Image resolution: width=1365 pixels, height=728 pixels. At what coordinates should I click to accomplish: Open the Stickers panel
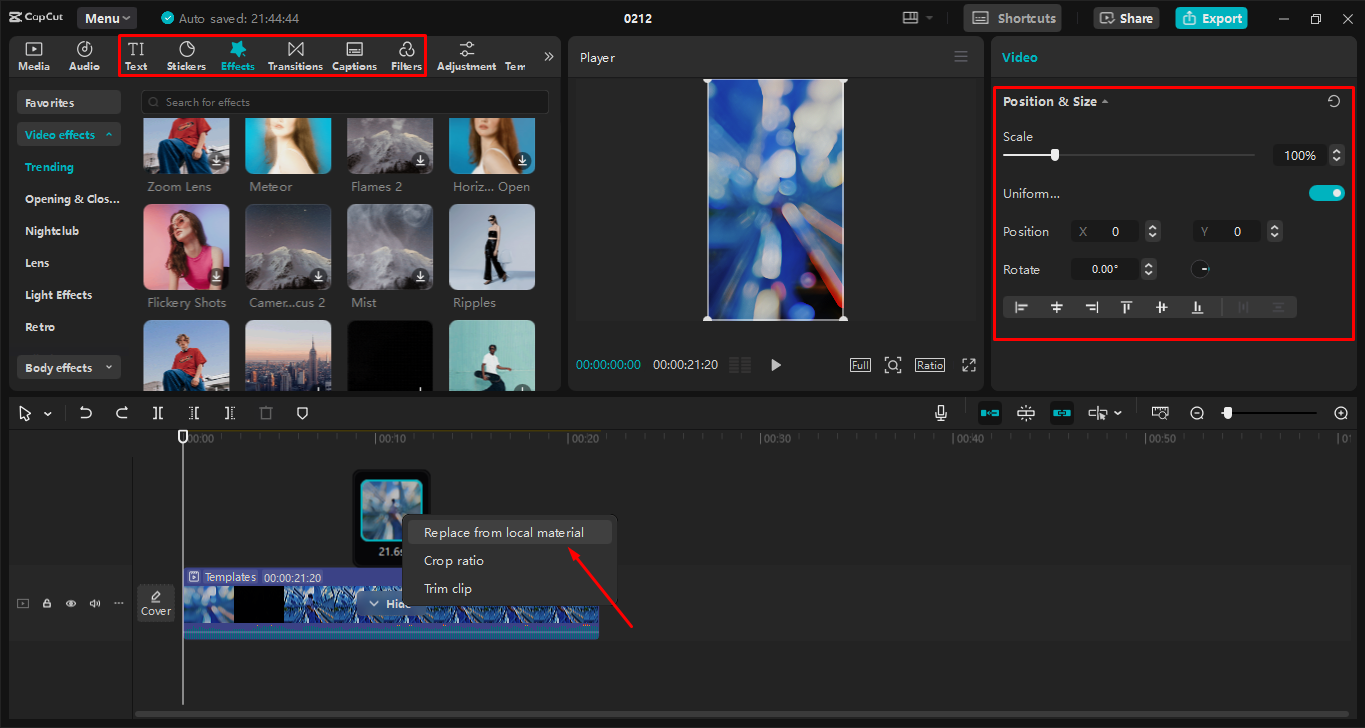tap(186, 55)
